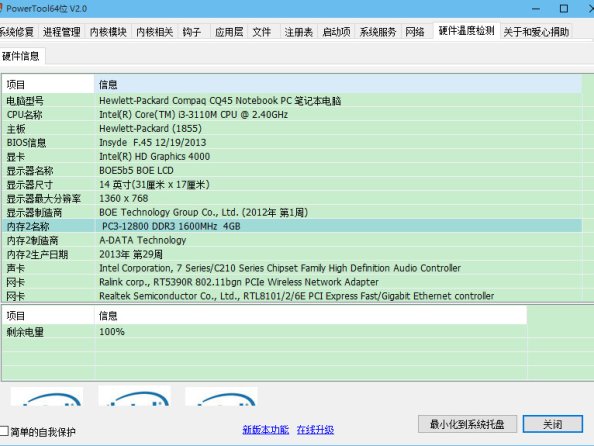
Task: Select the 硬件信息 sub-tab
Action: coord(21,56)
